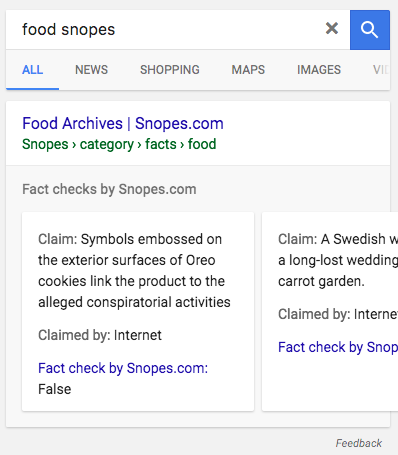Click the blue magnifier search button
Image resolution: width=398 pixels, height=455 pixels.
click(x=370, y=30)
